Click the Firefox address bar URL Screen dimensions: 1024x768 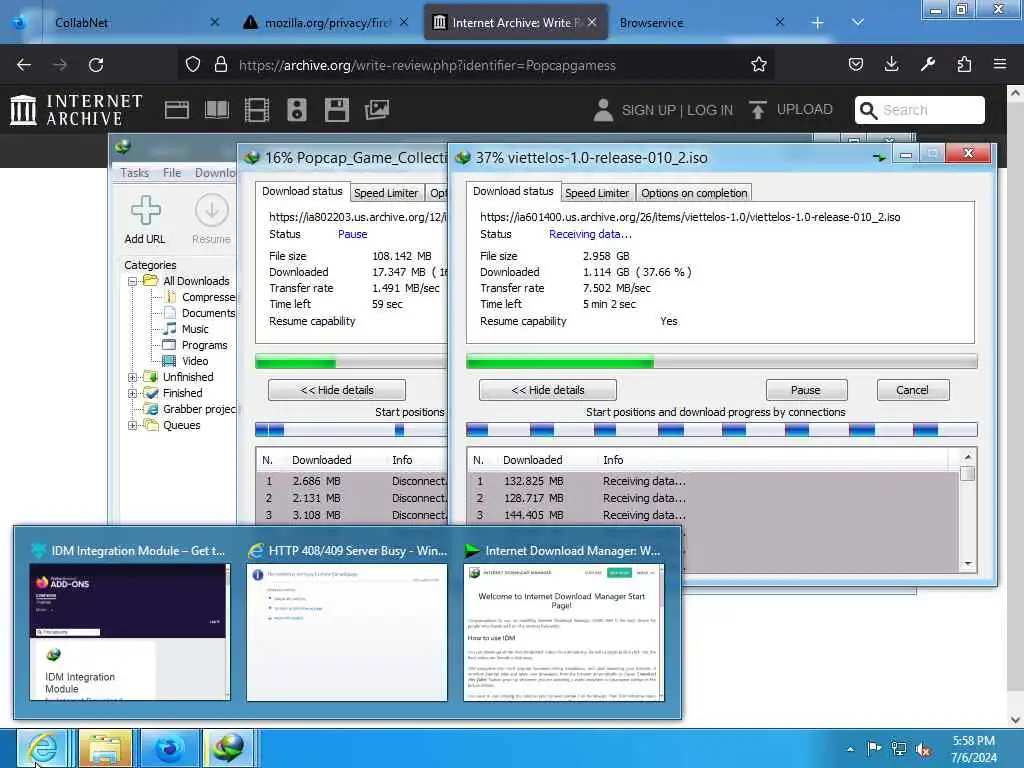tap(427, 65)
